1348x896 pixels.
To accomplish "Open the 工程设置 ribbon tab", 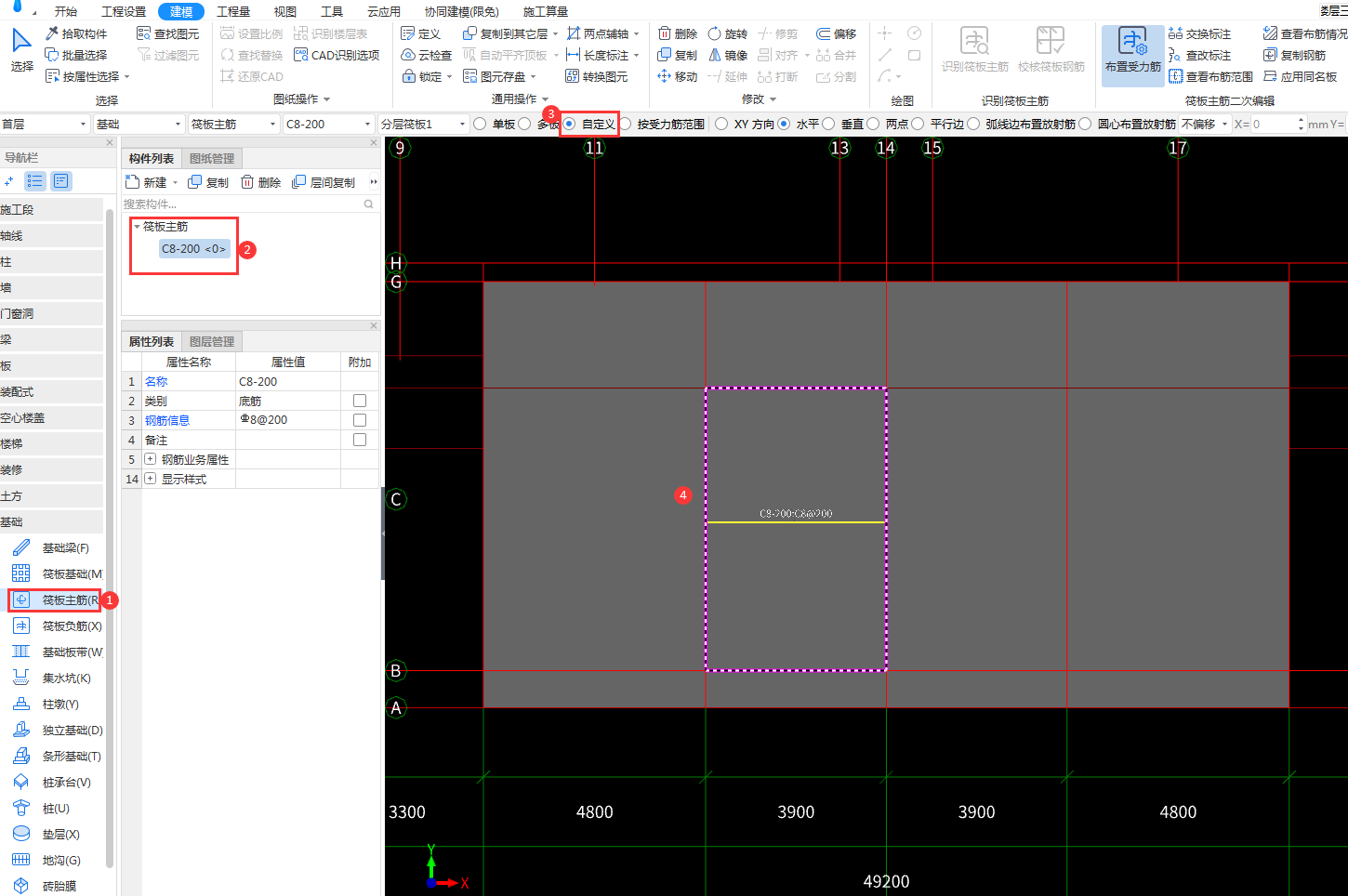I will pos(124,11).
